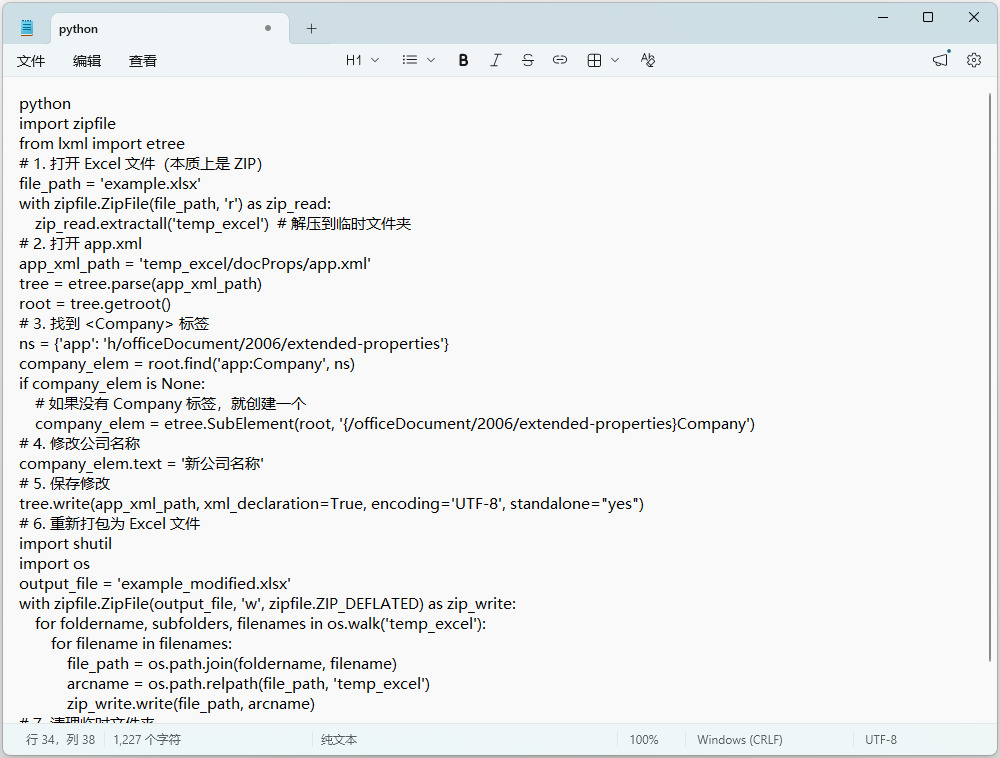The image size is (1000, 758).
Task: Insert a hyperlink with link icon
Action: click(x=559, y=60)
